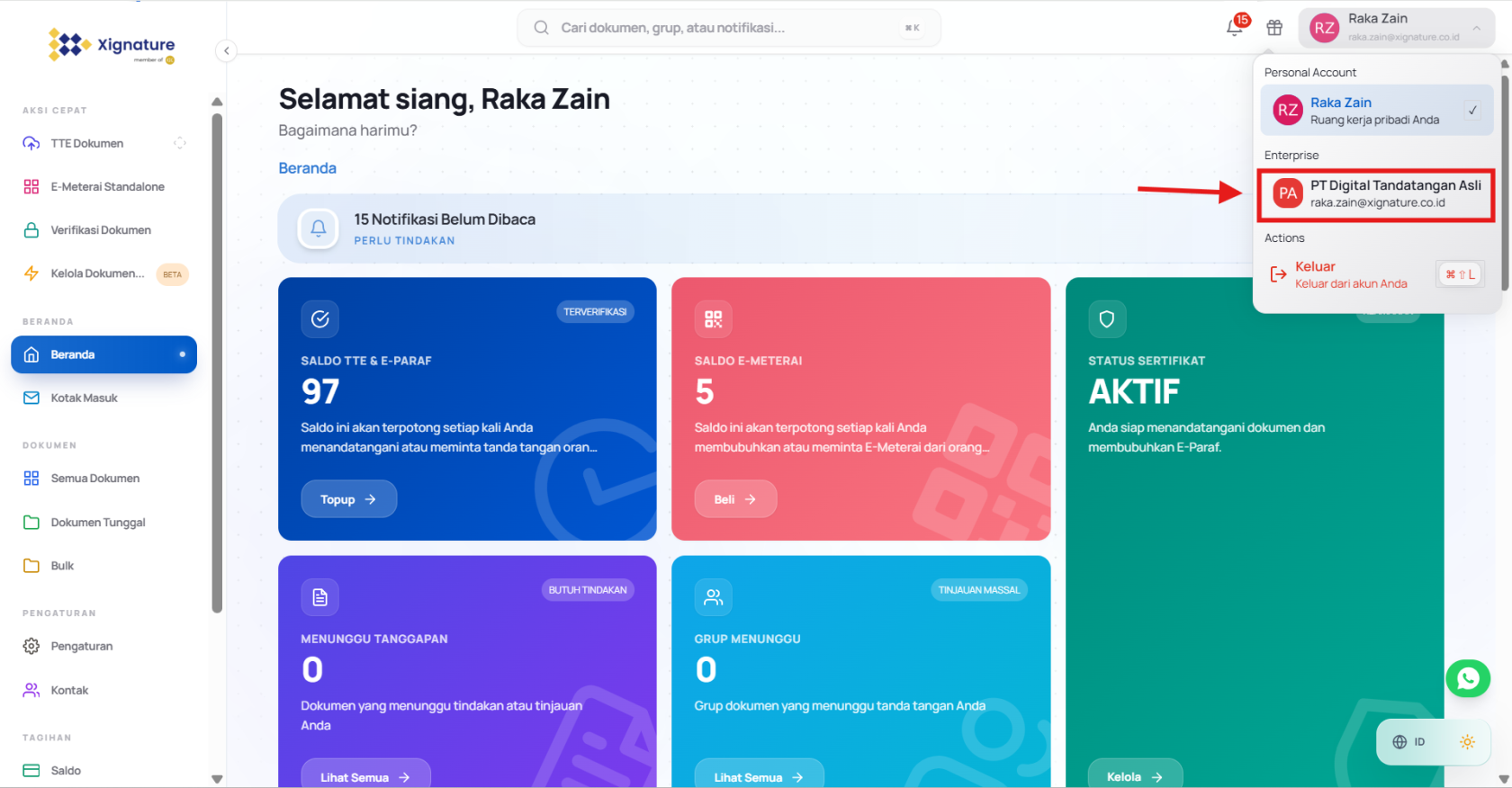Go to Beranda in the sidebar
The width and height of the screenshot is (1512, 788).
(103, 354)
